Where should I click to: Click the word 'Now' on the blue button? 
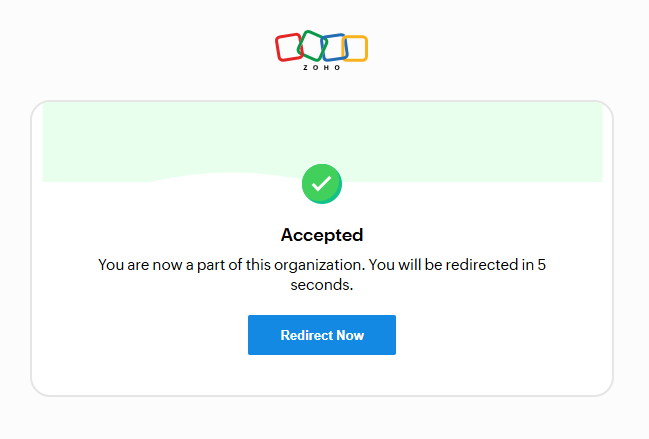350,335
